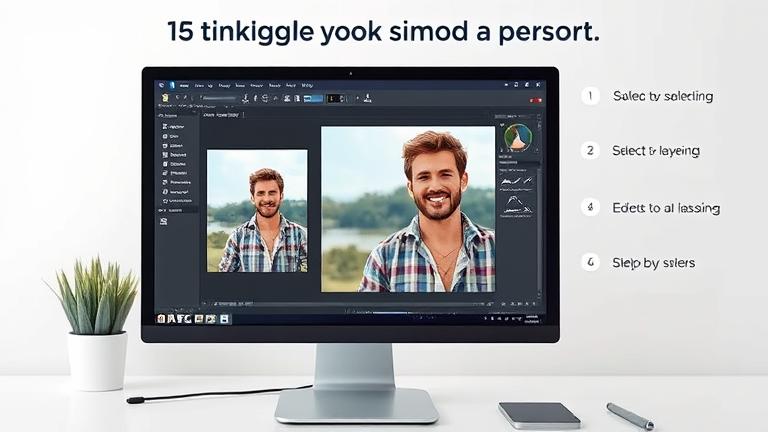Click the black numeric value box in the toolbar
The image size is (768, 432).
pos(336,98)
